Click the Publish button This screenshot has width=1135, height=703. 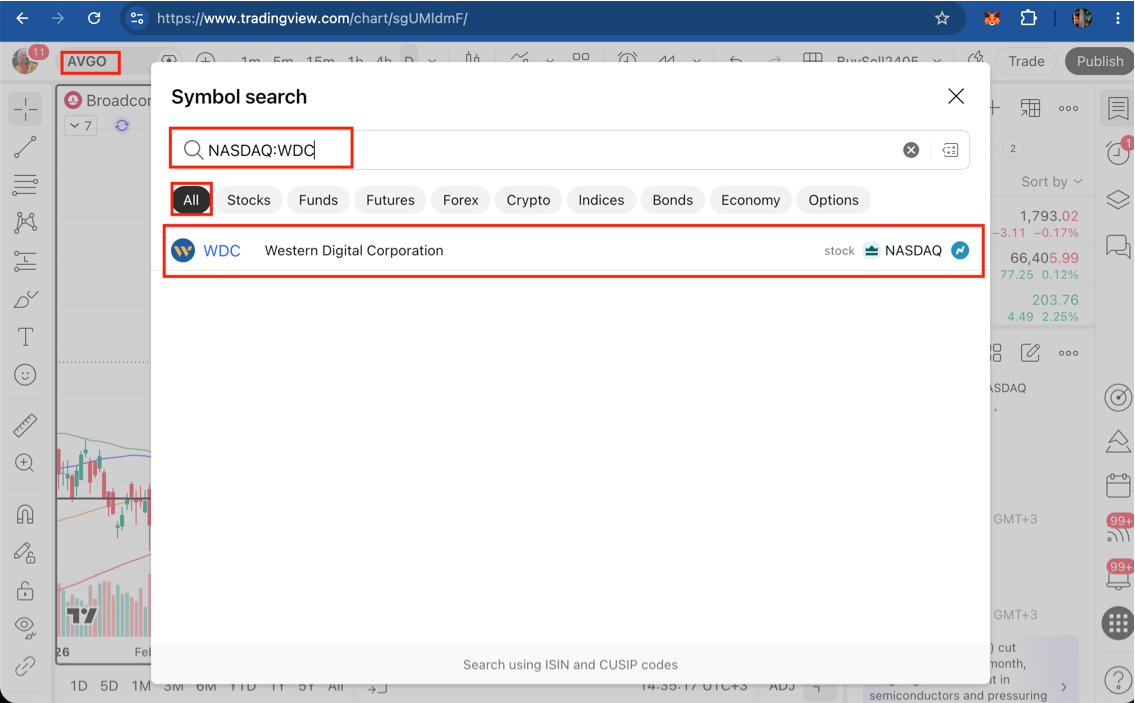[x=1100, y=62]
